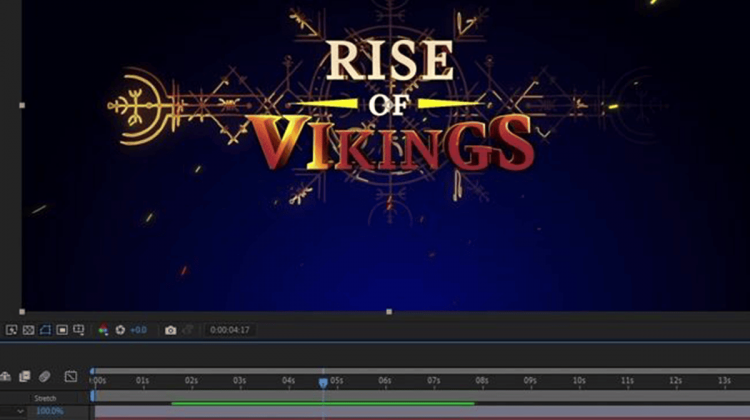Open the Fast Previews options icon

click(11, 330)
